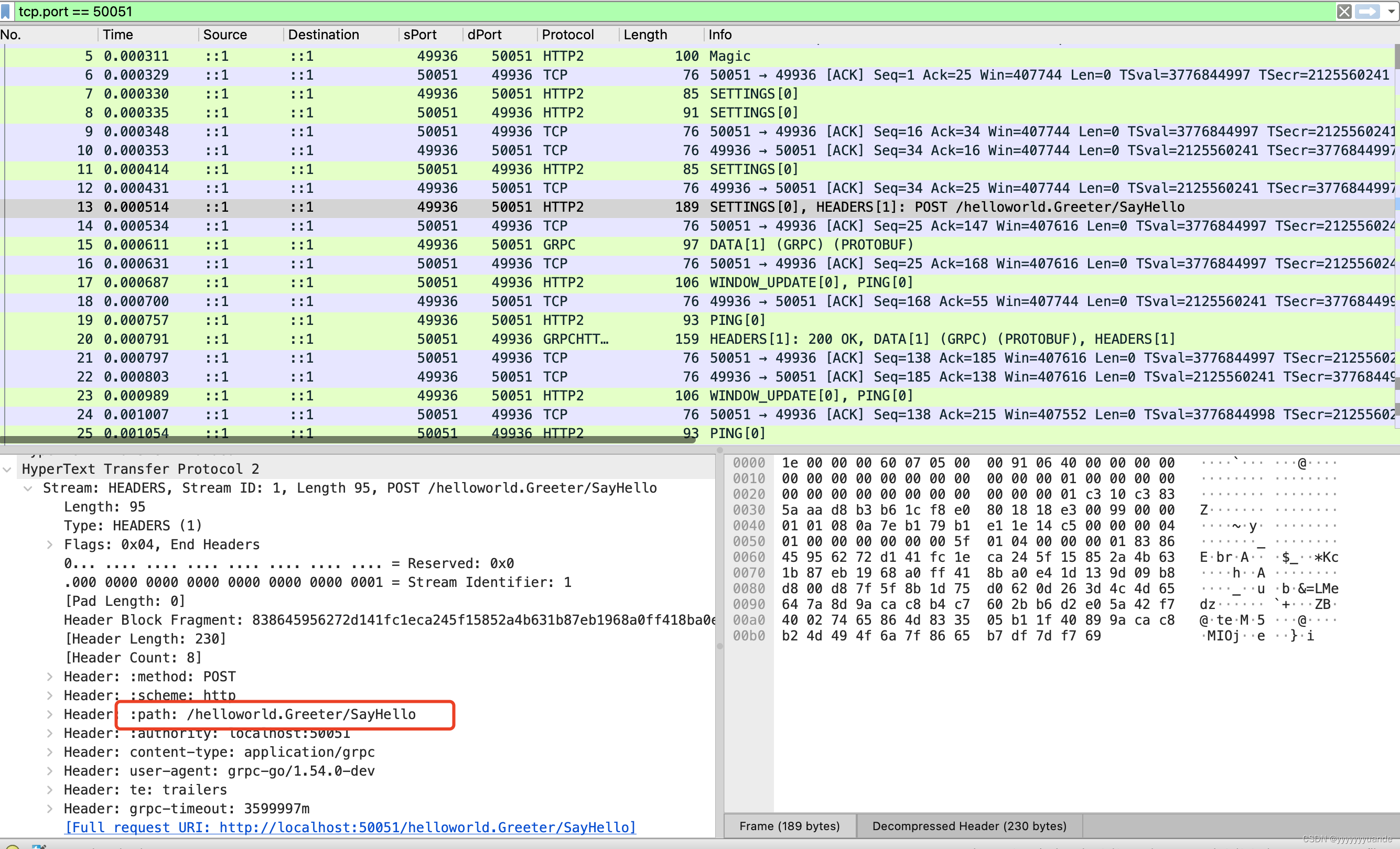Screen dimensions: 1400x849
Task: Expand the Flags 0x04 End Headers row
Action: coord(50,545)
